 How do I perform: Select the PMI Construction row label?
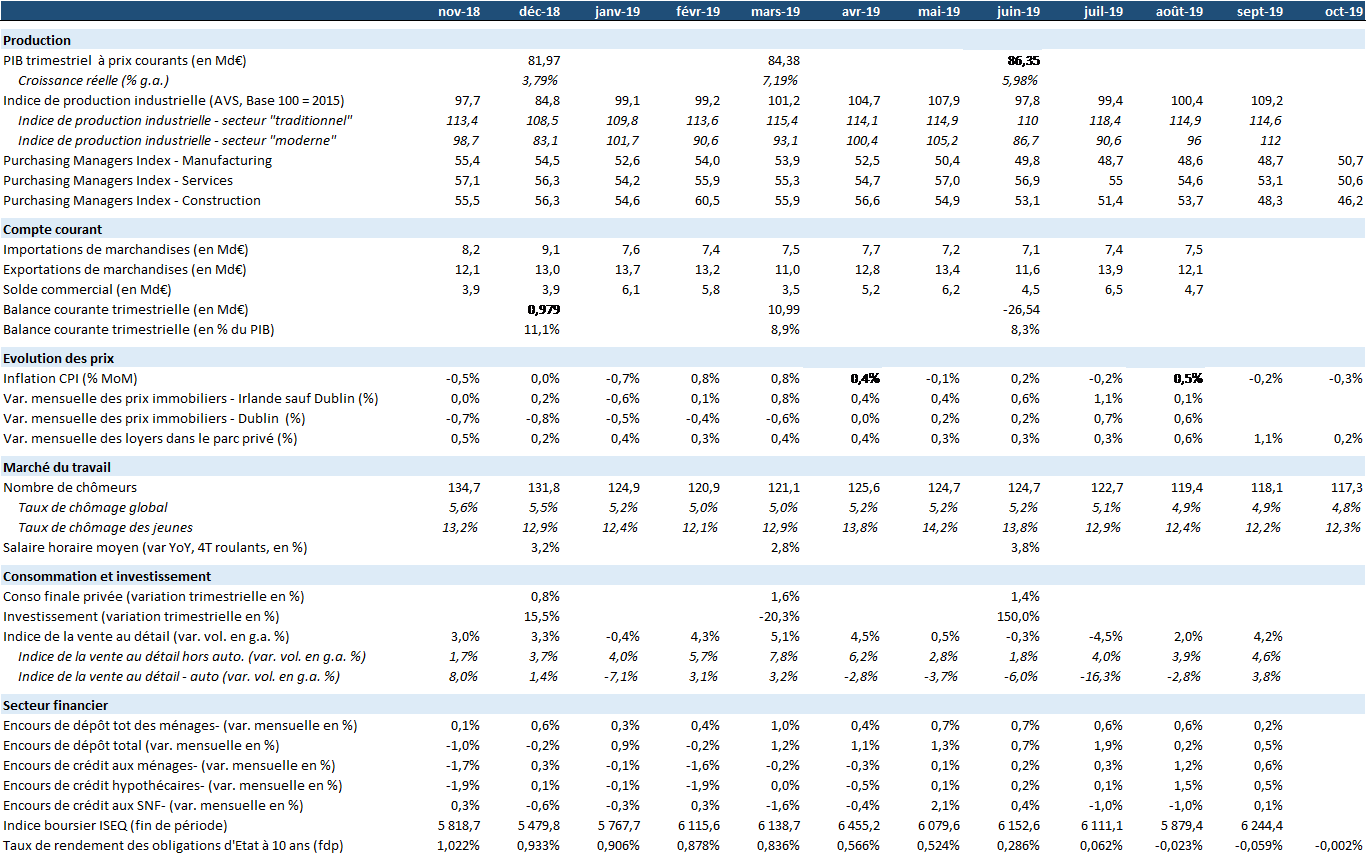click(132, 200)
